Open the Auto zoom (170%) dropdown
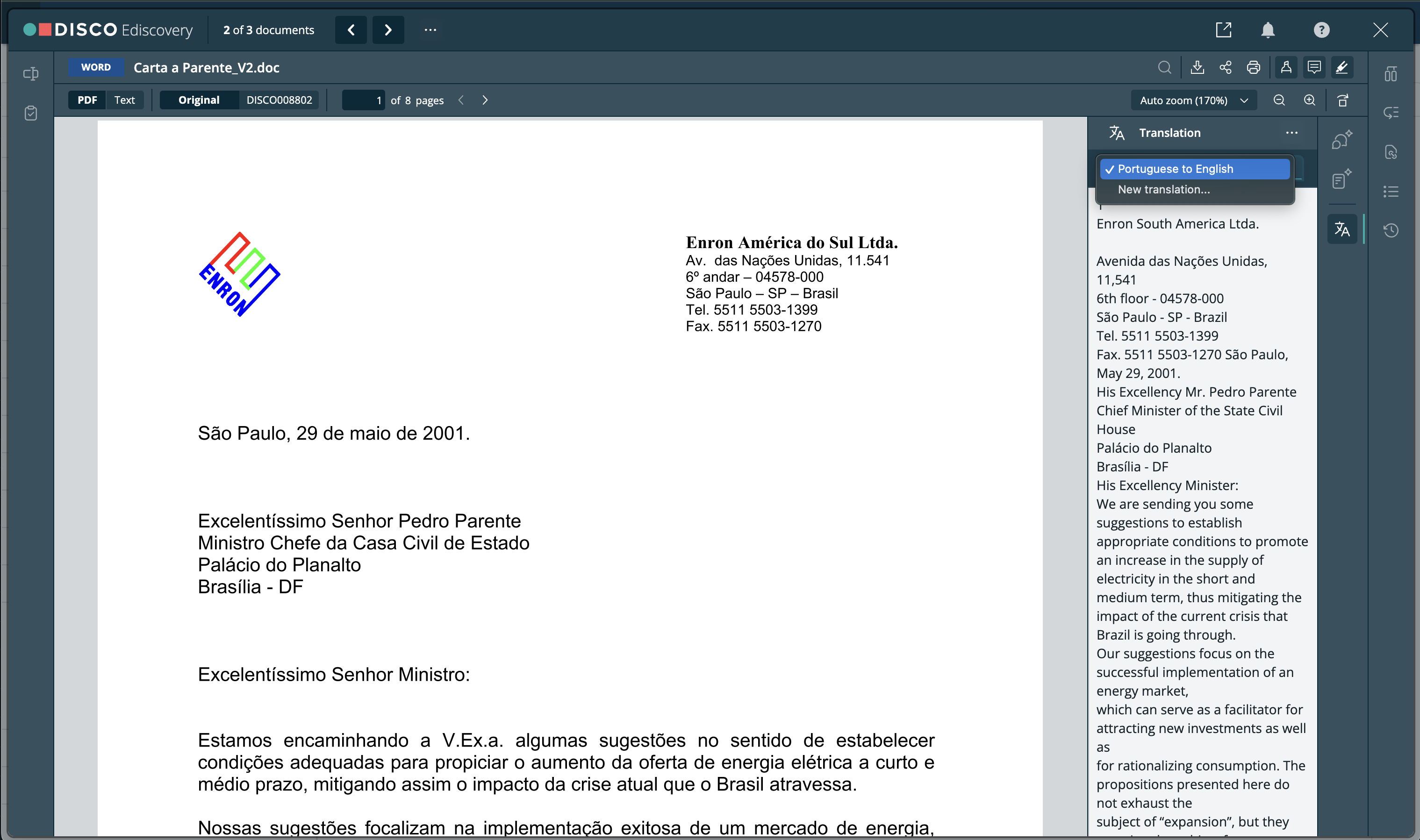This screenshot has width=1420, height=840. (1193, 100)
